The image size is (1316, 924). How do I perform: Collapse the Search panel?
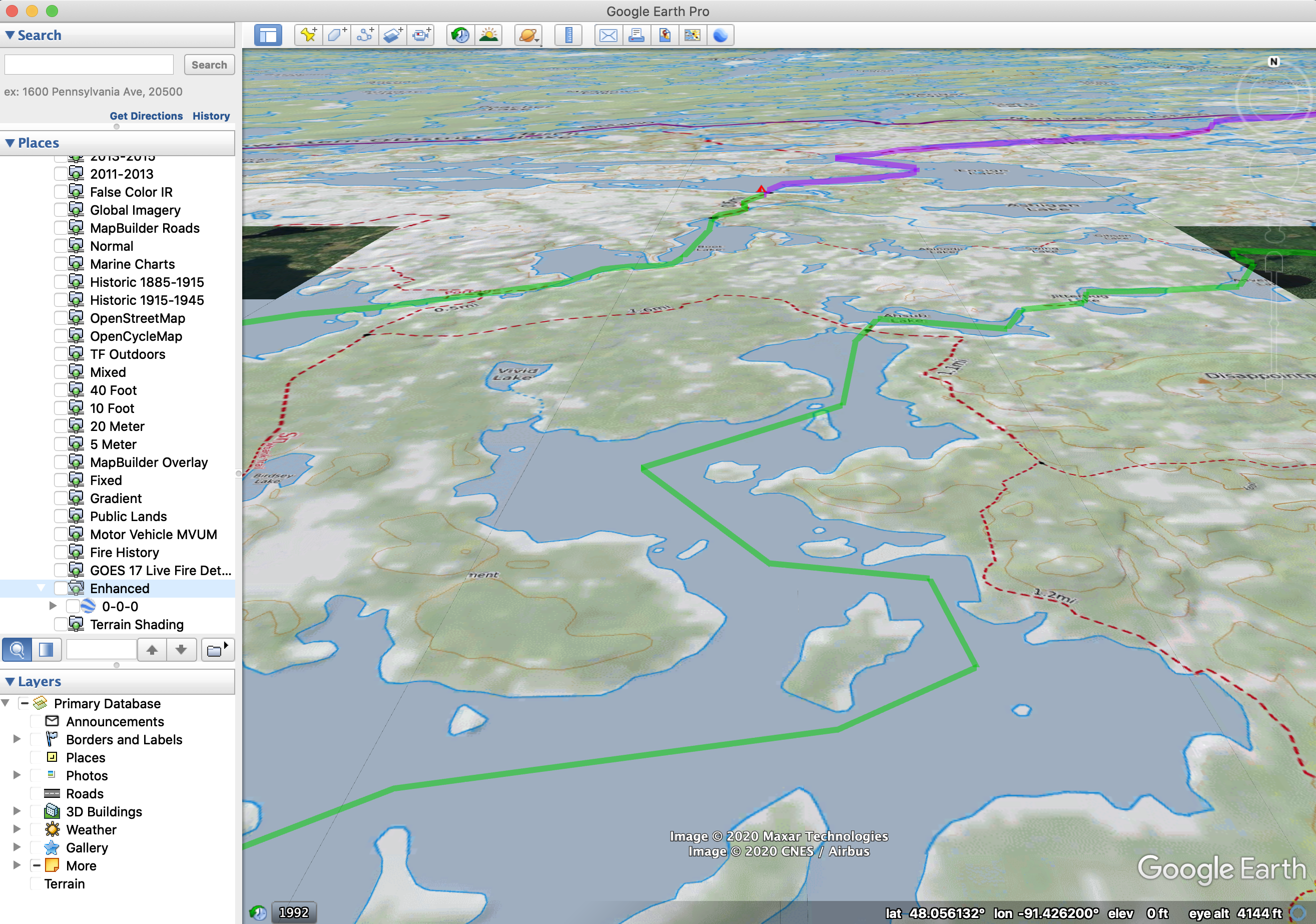pos(10,35)
